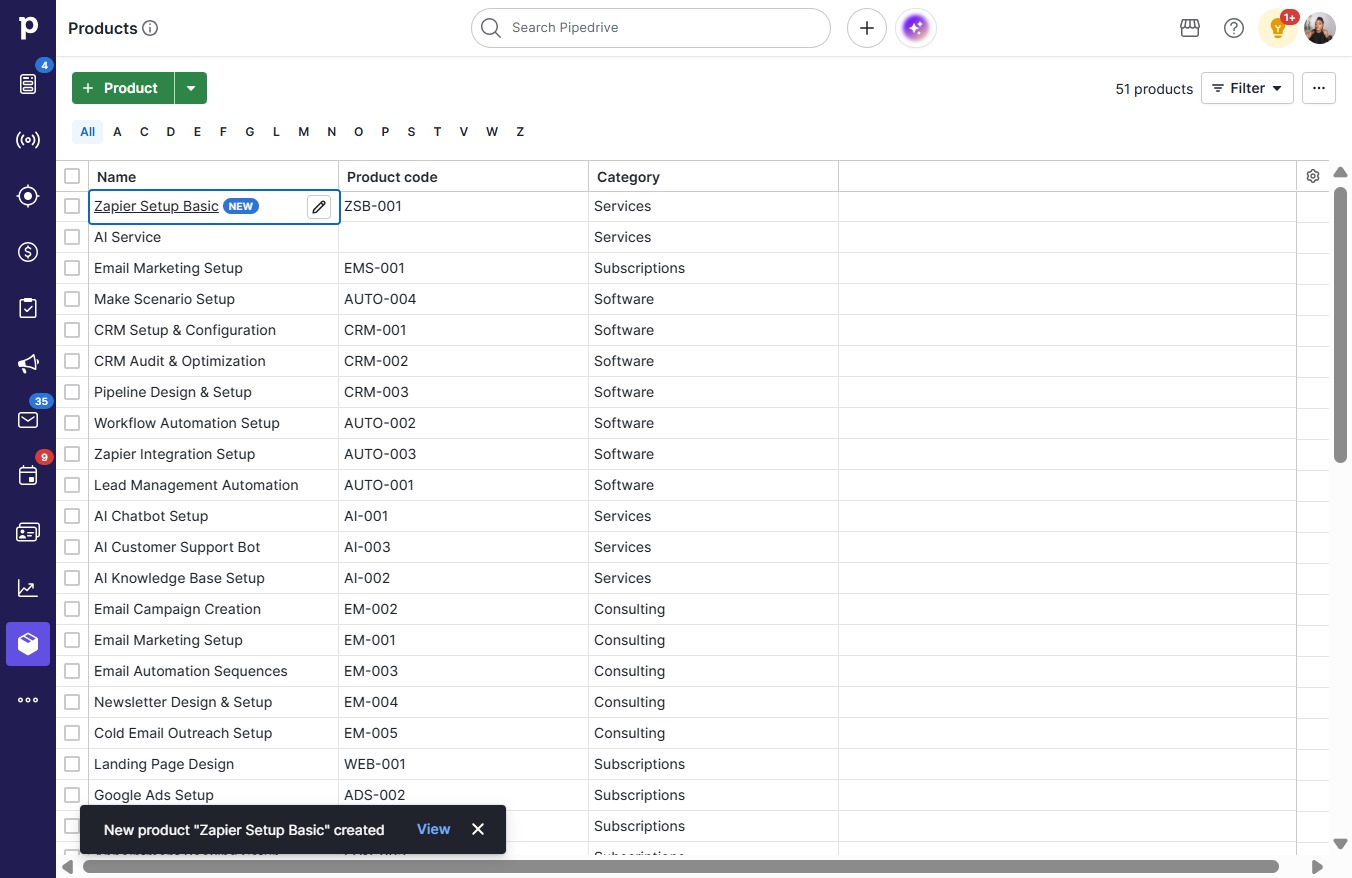Image resolution: width=1352 pixels, height=878 pixels.
Task: Check the Landing Page Design checkbox
Action: coord(72,764)
